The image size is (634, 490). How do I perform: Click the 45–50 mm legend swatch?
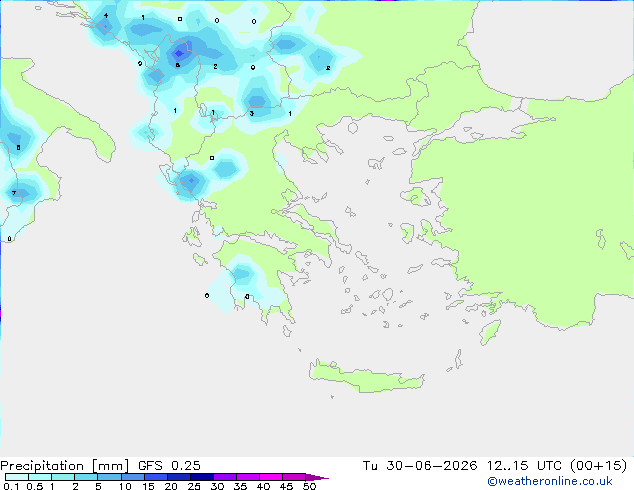(x=294, y=477)
